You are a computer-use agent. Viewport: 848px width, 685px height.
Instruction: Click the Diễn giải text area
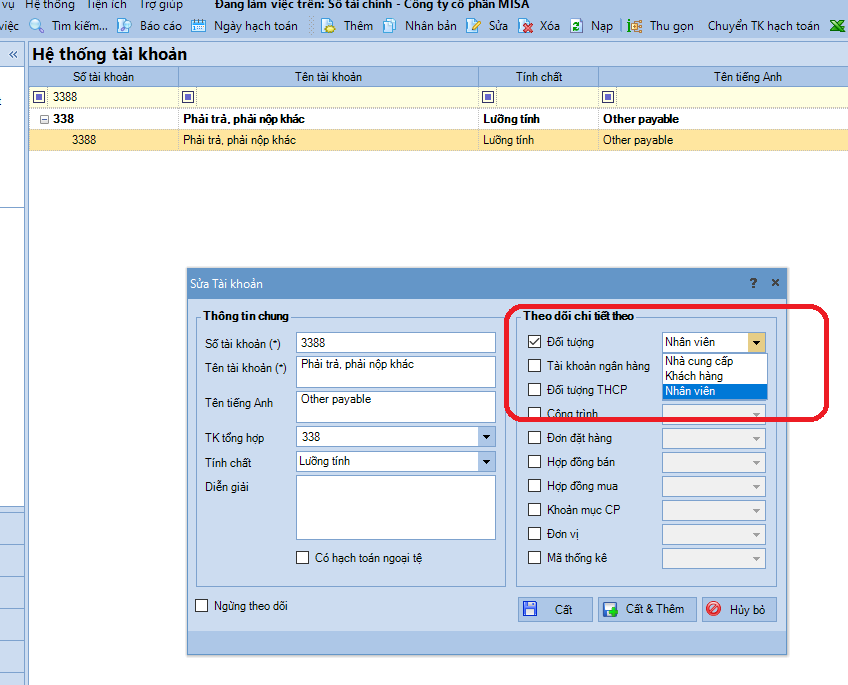click(x=395, y=507)
